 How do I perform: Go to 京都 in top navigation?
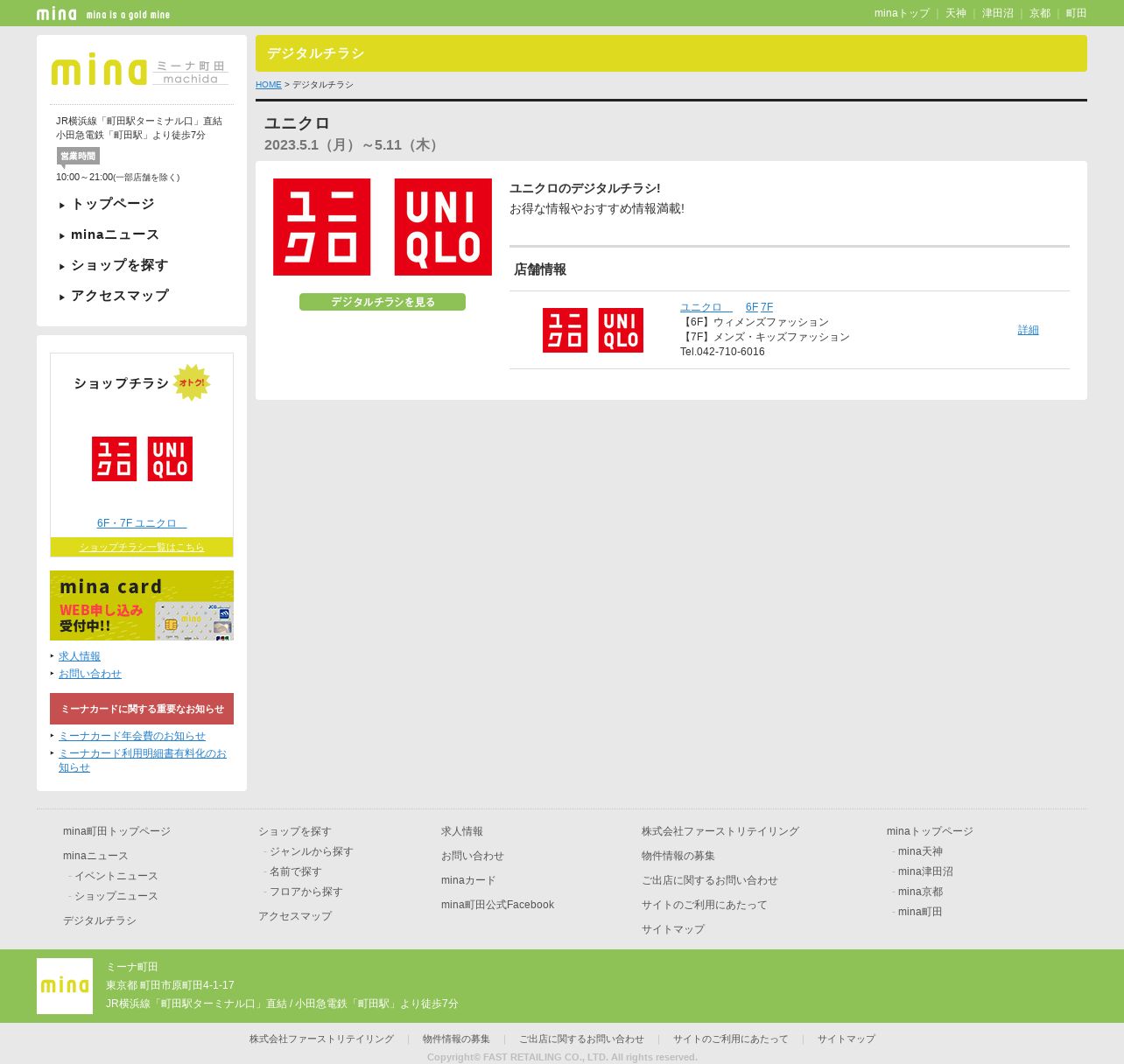1040,13
